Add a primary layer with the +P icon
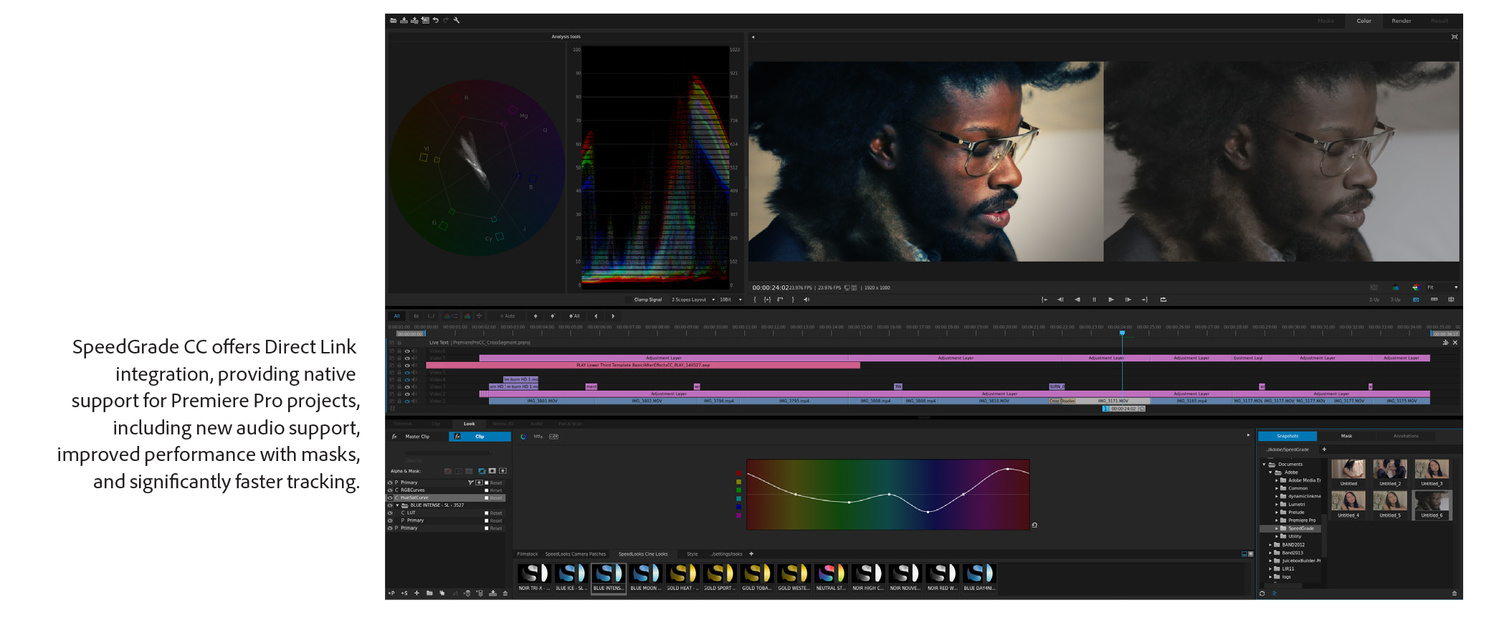The image size is (1499, 618). pos(392,593)
